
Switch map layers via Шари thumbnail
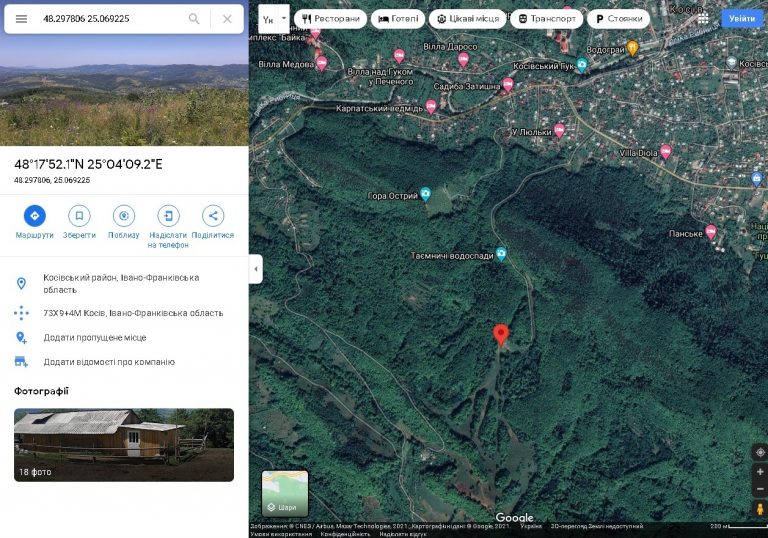pyautogui.click(x=285, y=494)
